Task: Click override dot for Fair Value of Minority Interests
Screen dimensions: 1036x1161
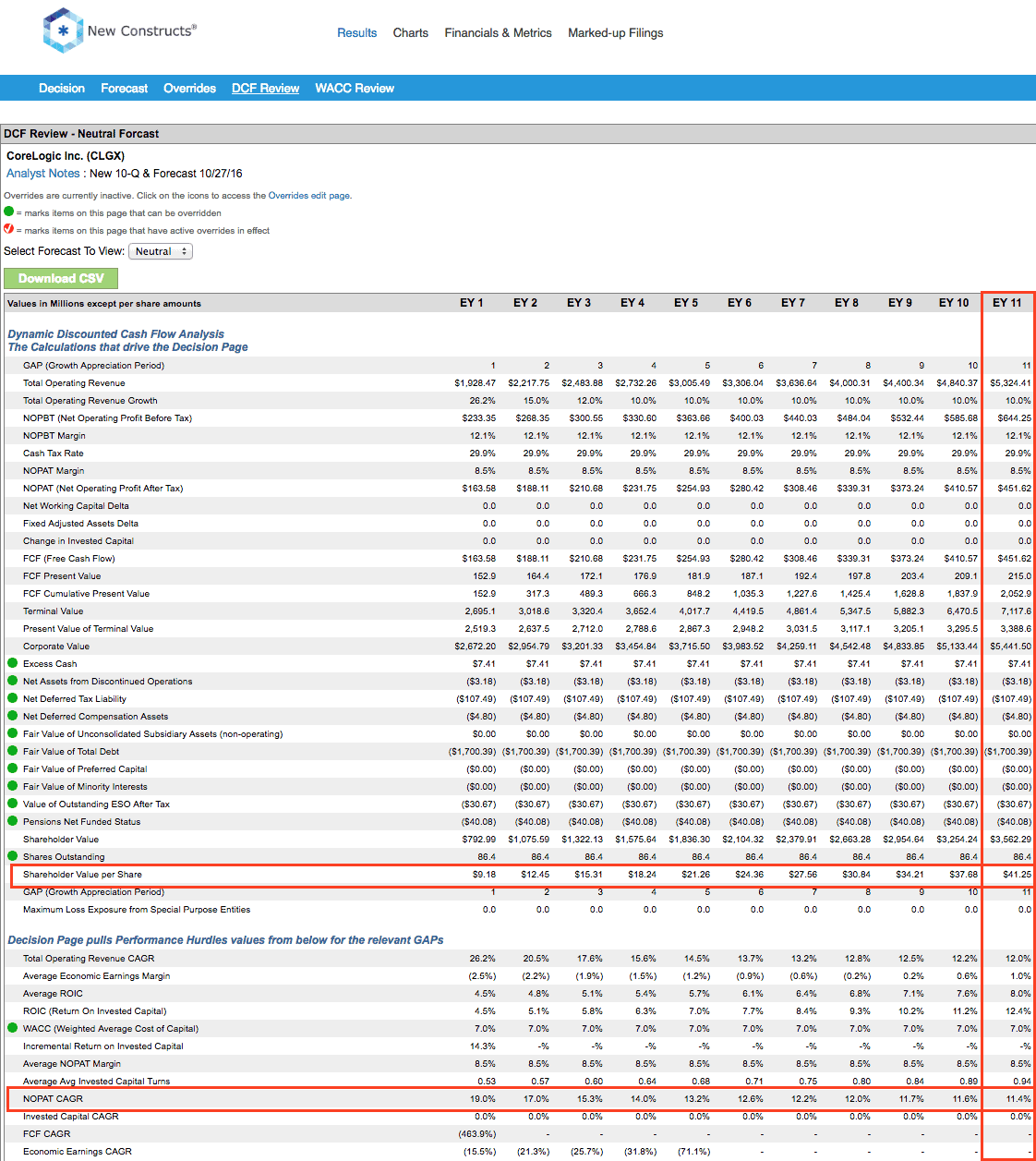Action: [x=12, y=786]
